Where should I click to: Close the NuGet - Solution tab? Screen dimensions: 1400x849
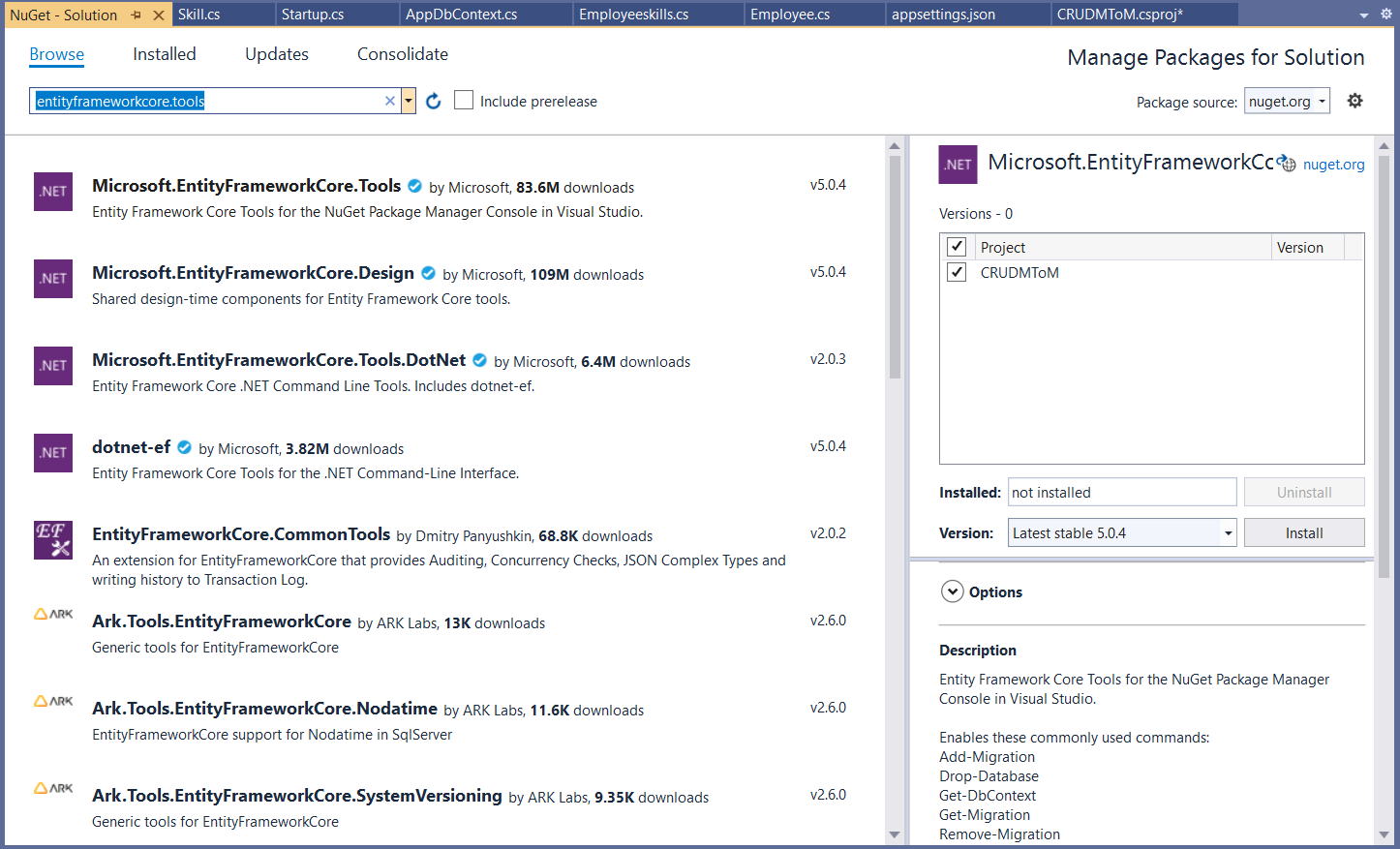[x=159, y=15]
